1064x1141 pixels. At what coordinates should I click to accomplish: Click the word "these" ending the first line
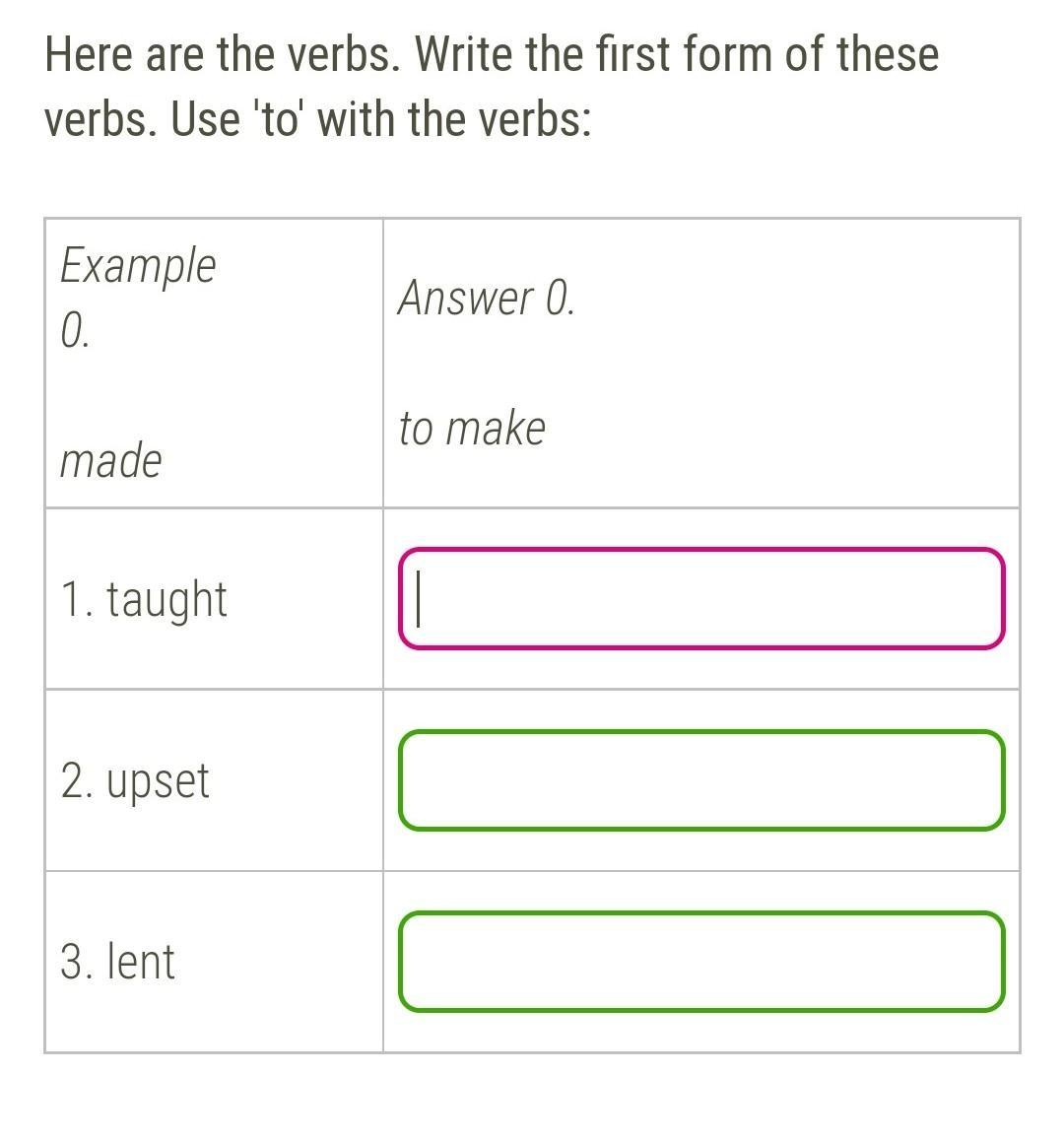click(x=888, y=54)
